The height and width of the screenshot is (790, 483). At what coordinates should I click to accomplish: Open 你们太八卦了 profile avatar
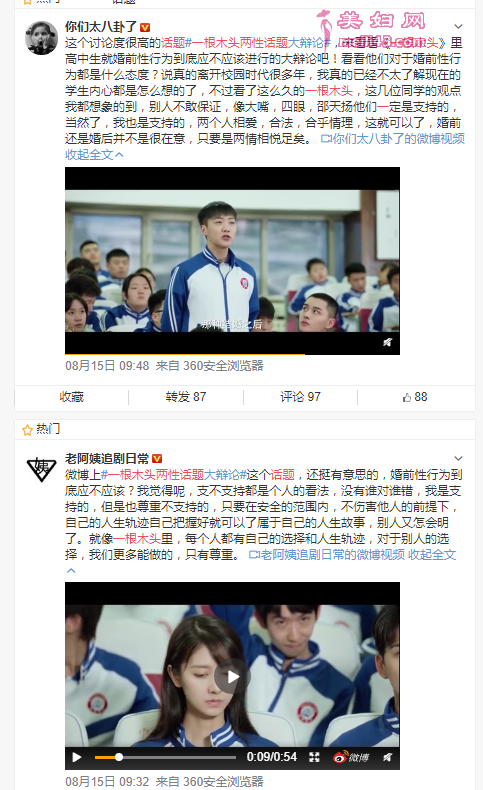(41, 38)
